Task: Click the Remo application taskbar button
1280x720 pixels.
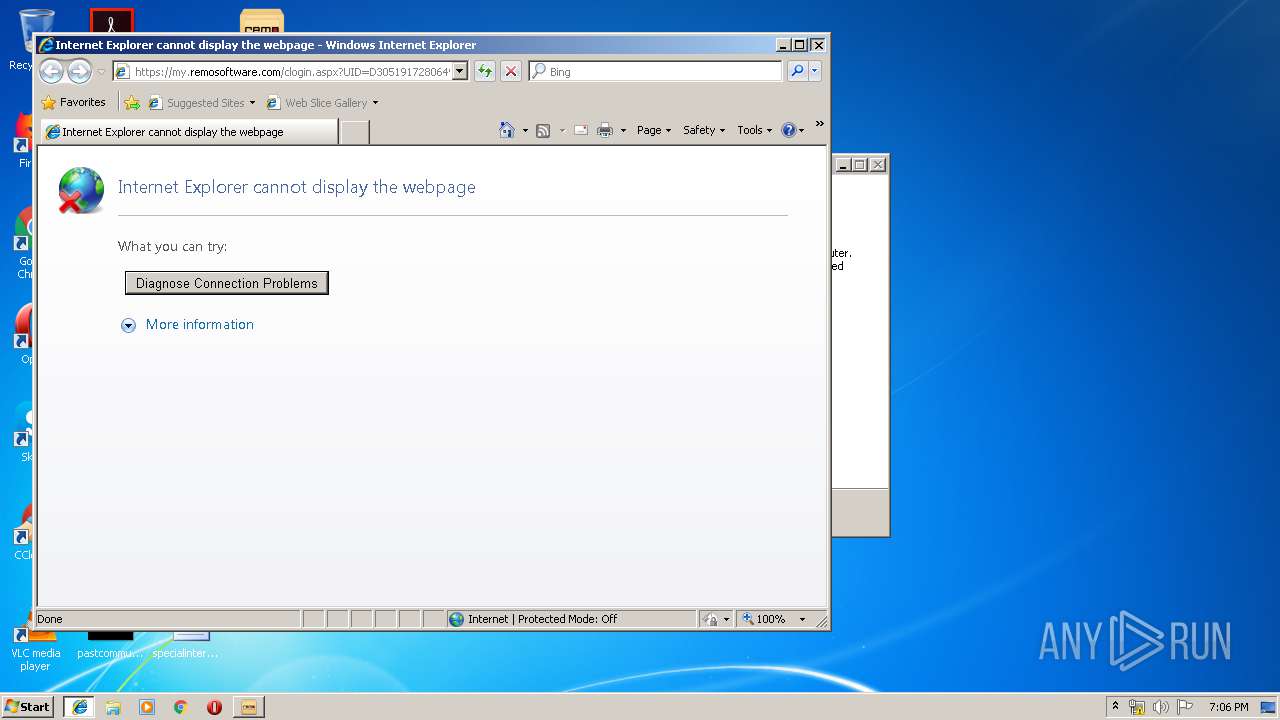Action: coord(249,707)
